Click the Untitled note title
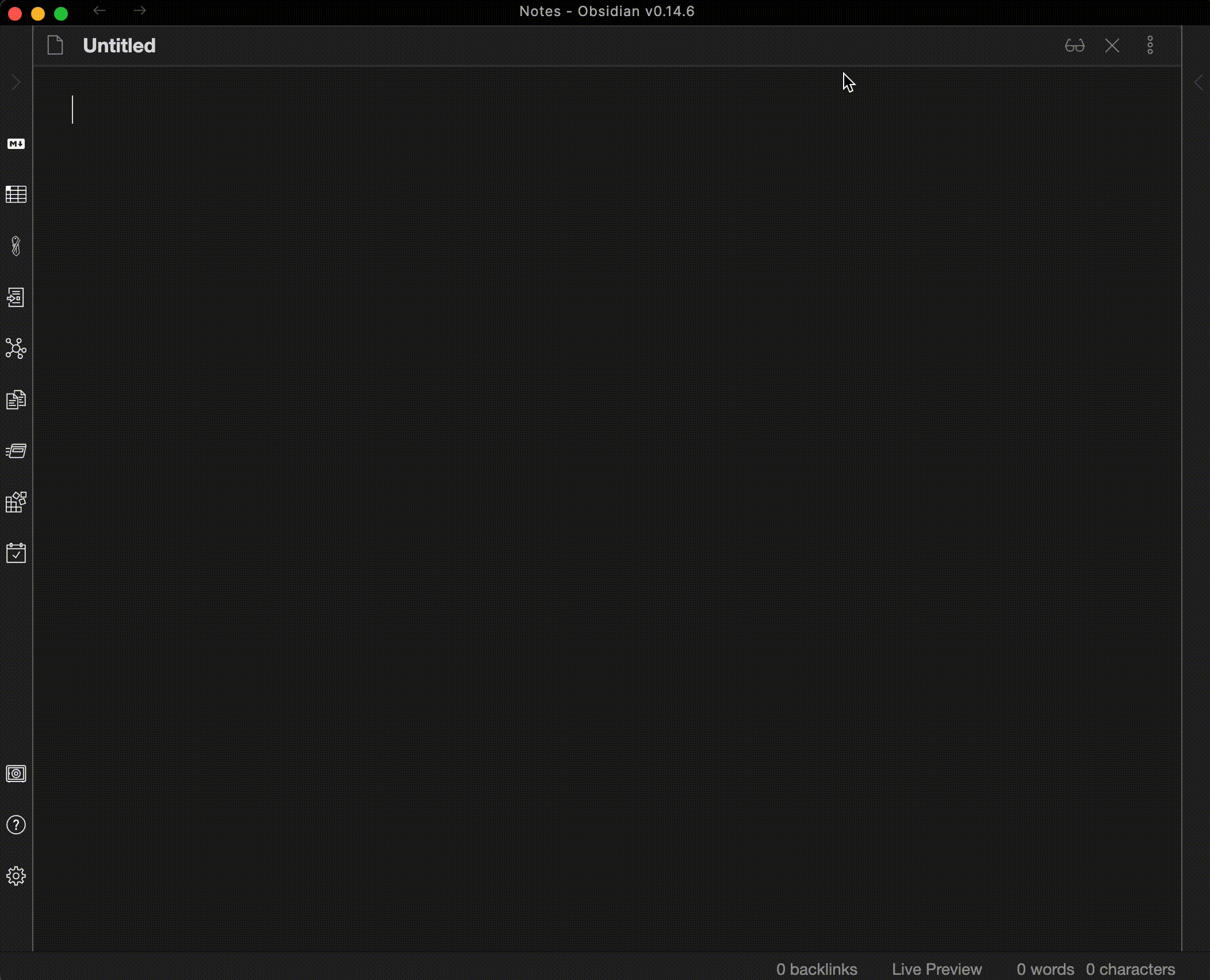The height and width of the screenshot is (980, 1210). 119,45
